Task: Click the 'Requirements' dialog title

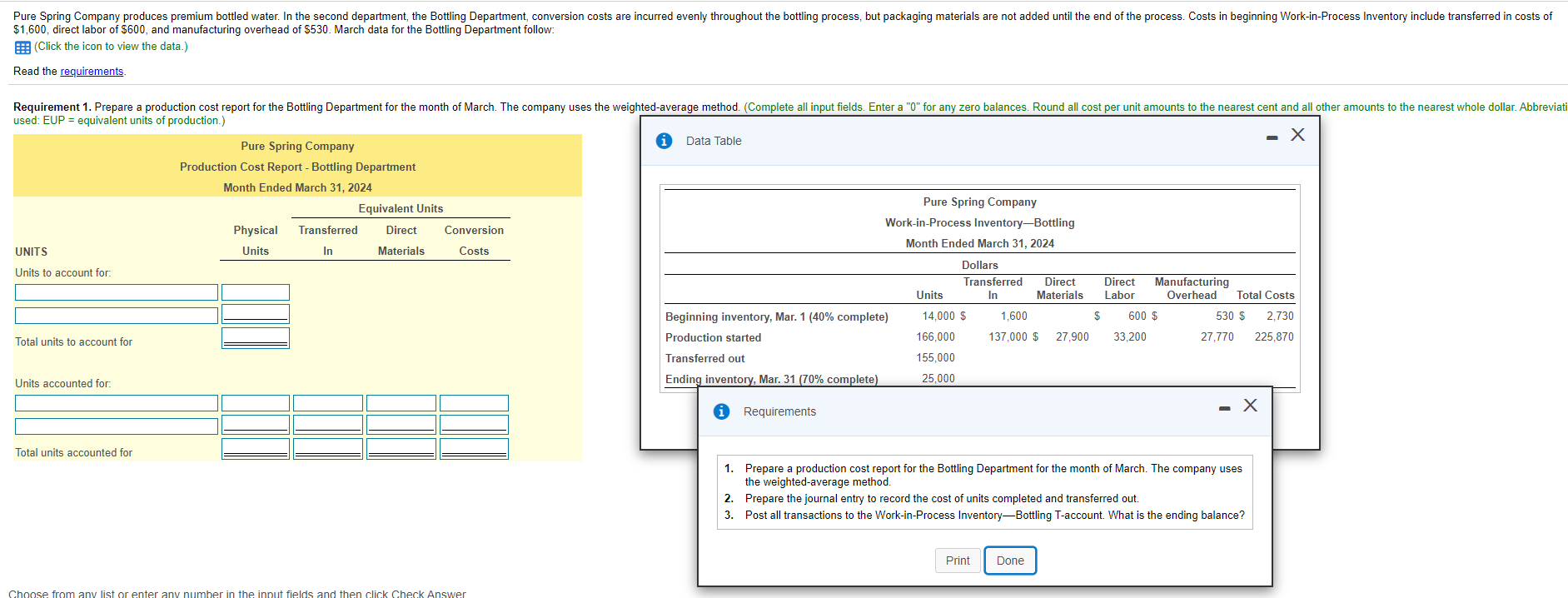Action: [x=779, y=411]
